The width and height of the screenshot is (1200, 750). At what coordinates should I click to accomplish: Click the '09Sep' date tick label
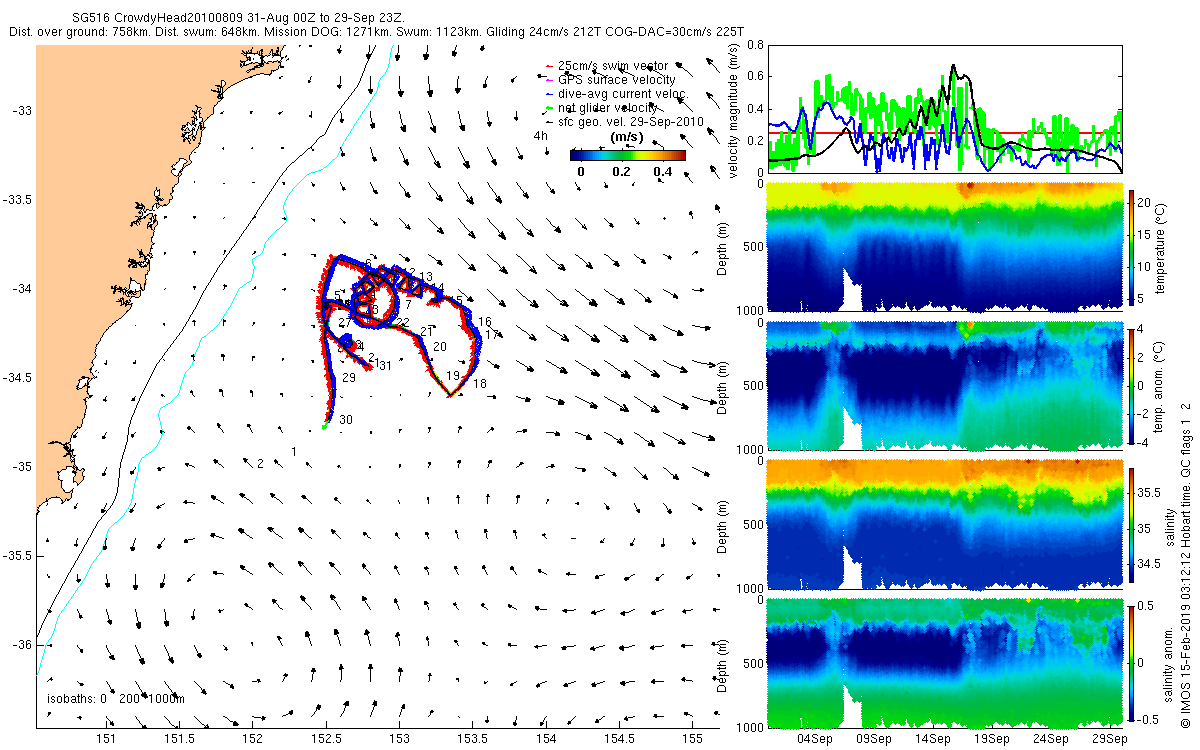874,738
